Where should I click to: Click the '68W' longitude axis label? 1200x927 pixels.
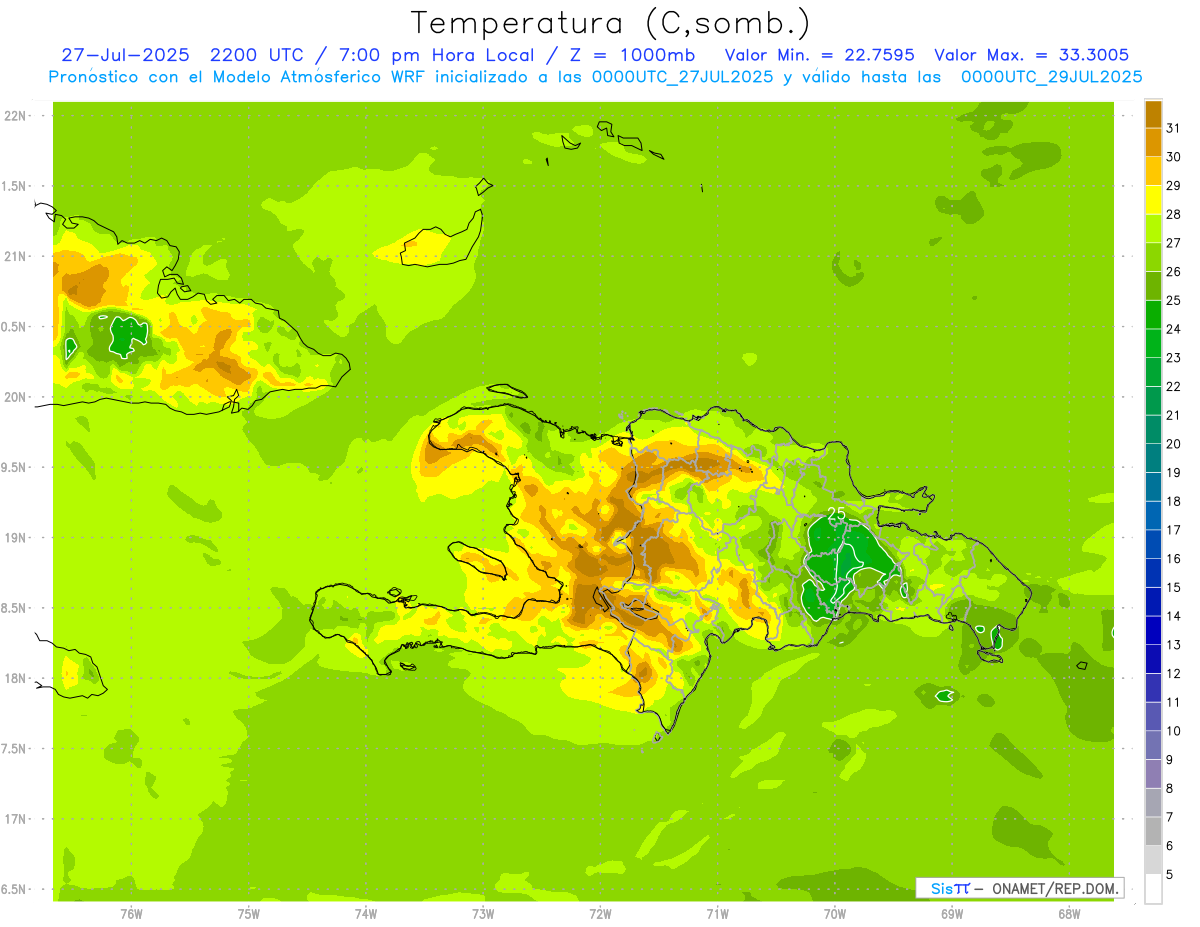point(1069,913)
